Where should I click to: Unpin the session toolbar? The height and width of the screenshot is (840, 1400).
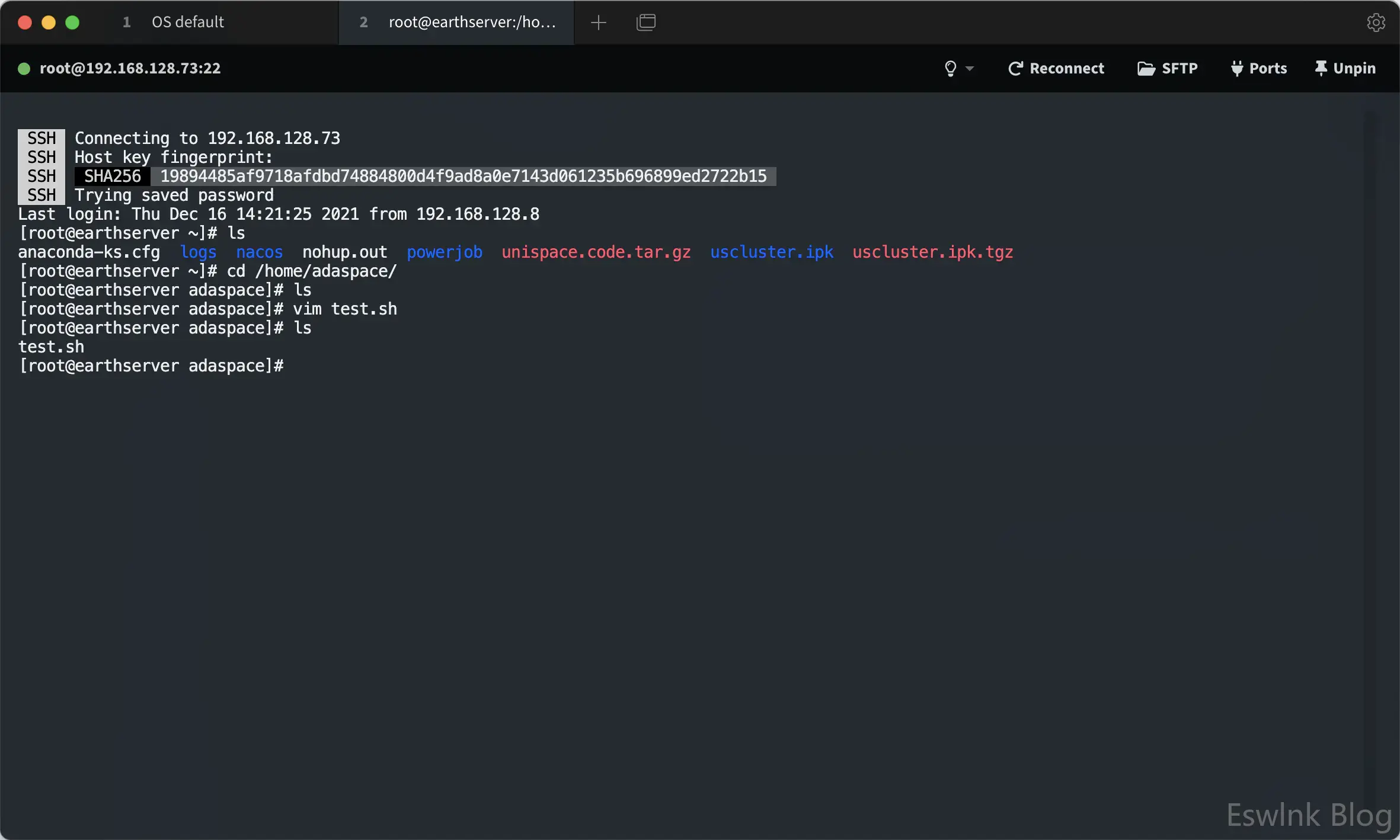[1345, 69]
